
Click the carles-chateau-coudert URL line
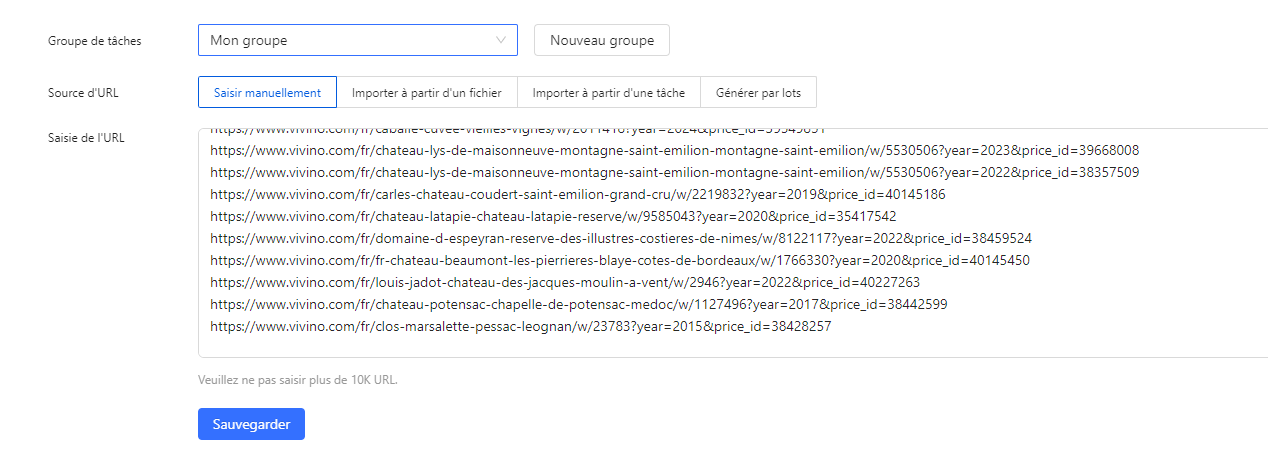pyautogui.click(x=577, y=194)
